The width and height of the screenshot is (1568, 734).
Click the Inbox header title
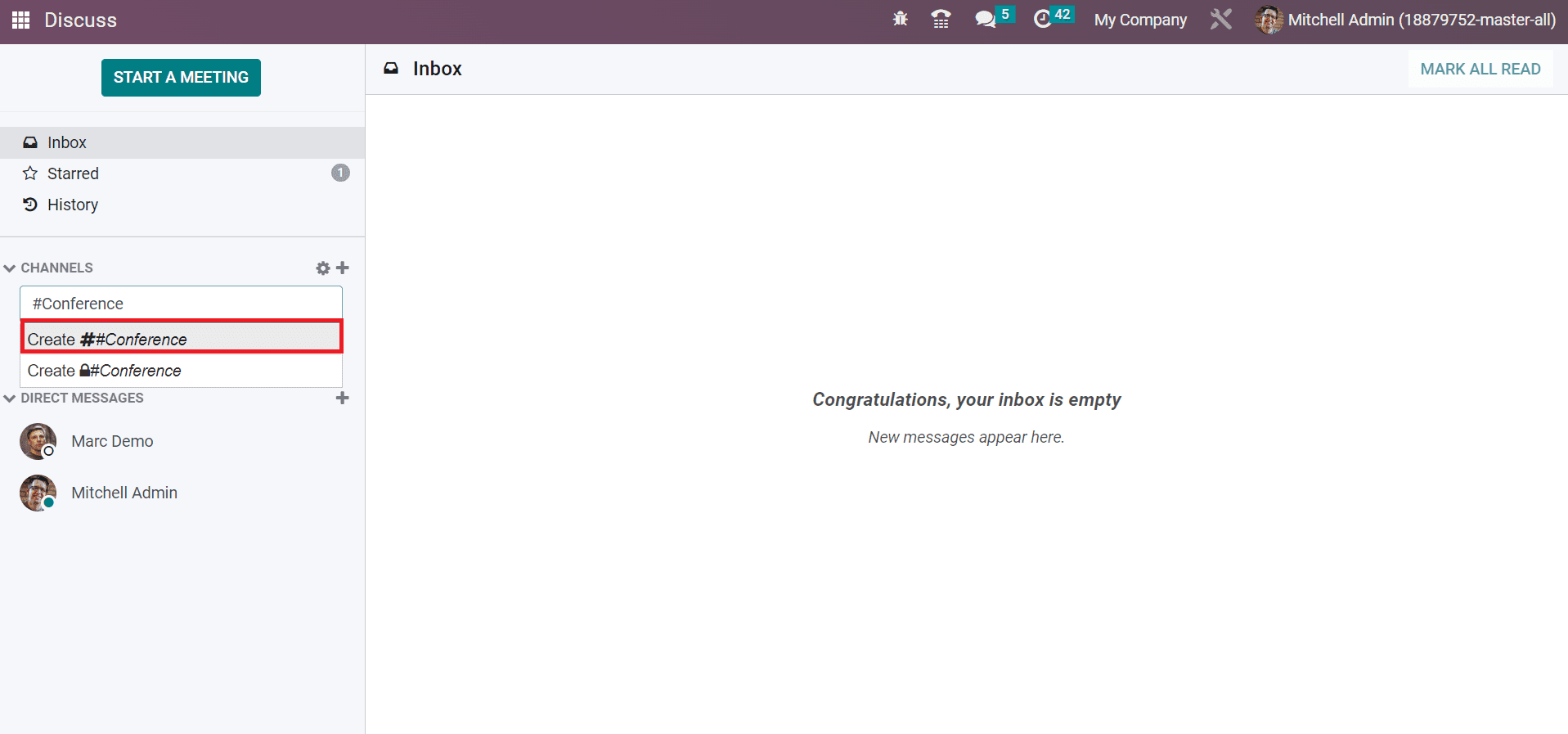[438, 69]
